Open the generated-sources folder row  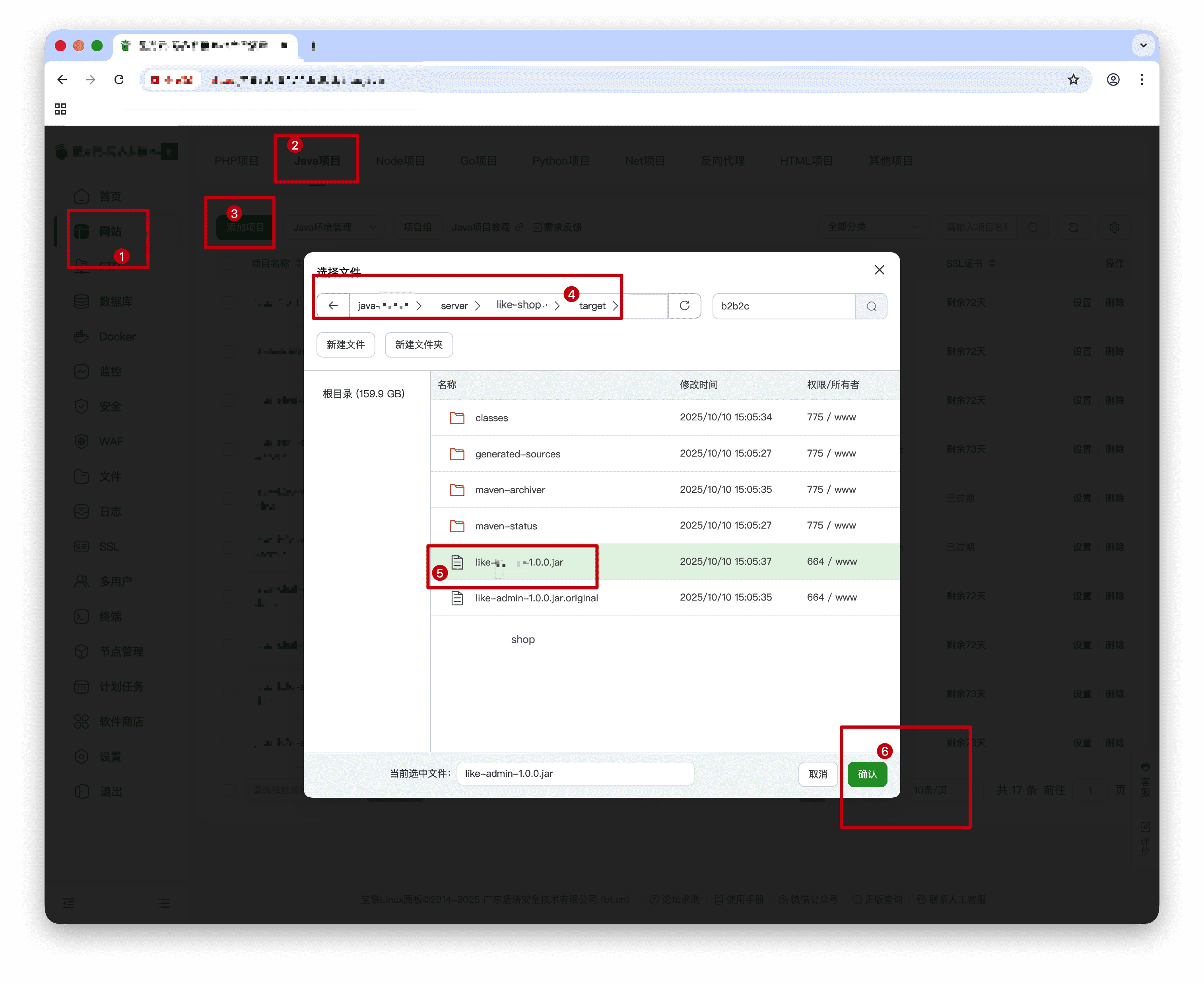click(x=517, y=454)
